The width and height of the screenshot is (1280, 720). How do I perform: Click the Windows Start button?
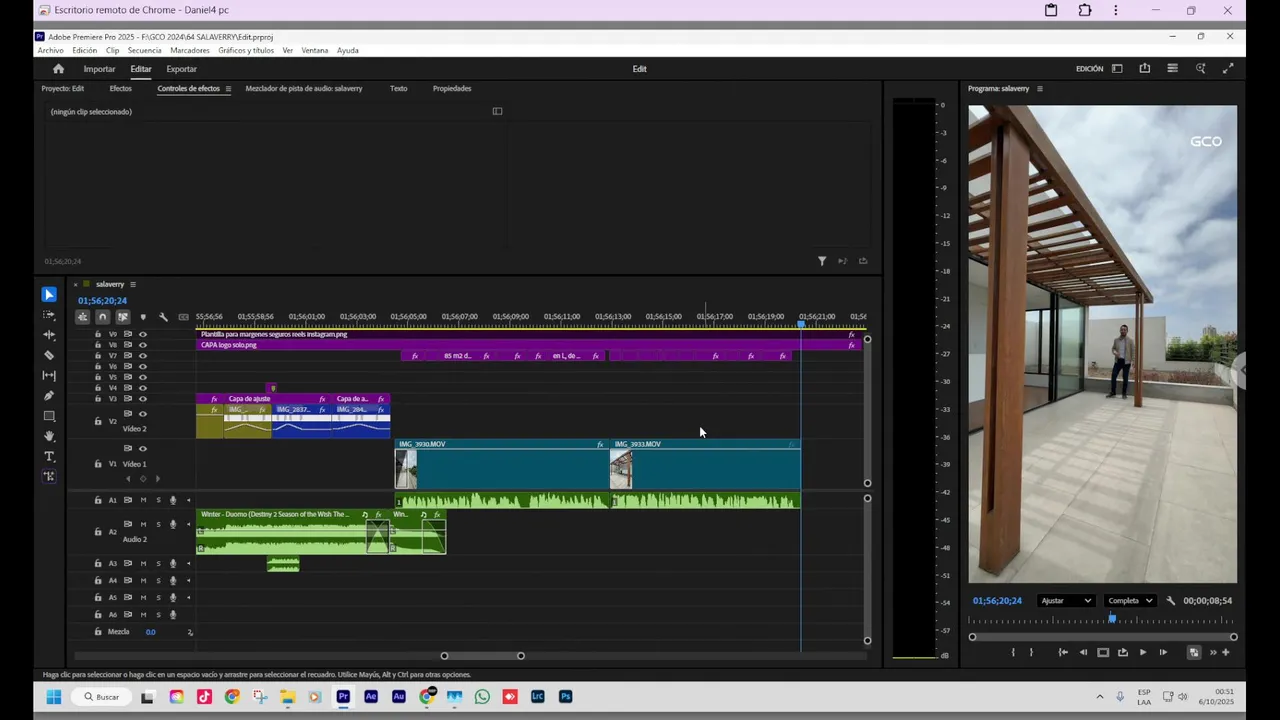(53, 697)
